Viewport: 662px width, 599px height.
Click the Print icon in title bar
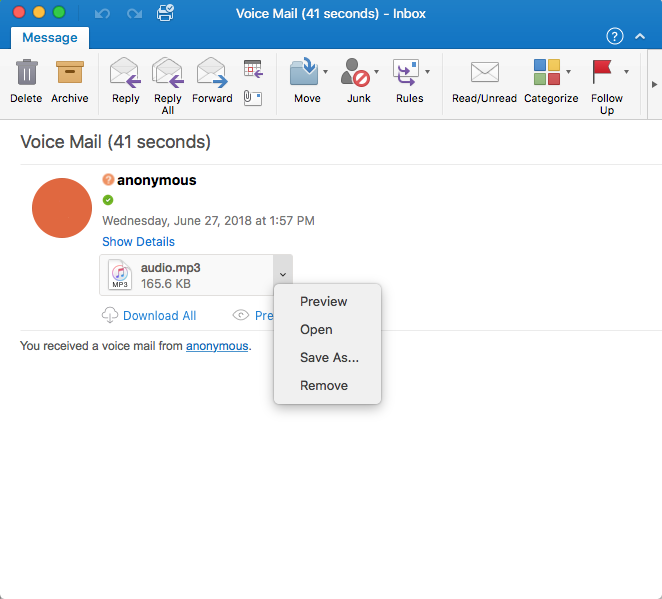(x=165, y=13)
